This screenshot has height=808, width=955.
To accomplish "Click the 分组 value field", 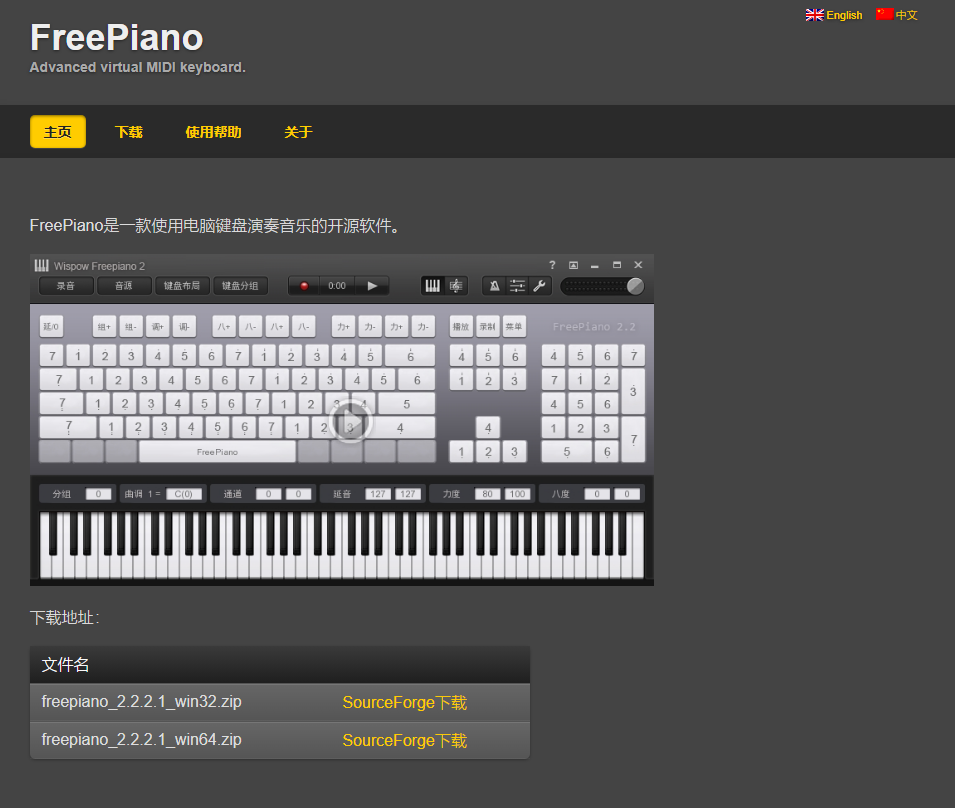I will coord(98,494).
